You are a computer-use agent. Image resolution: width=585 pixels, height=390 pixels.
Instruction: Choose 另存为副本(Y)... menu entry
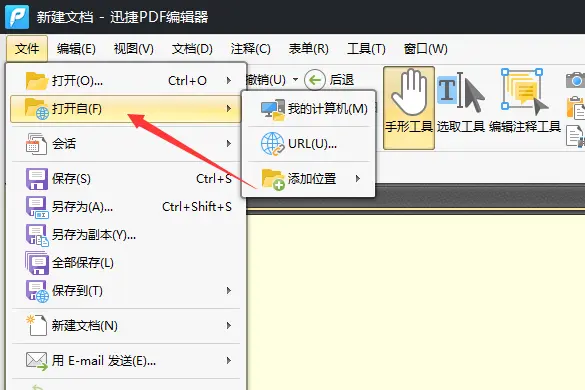coord(126,235)
